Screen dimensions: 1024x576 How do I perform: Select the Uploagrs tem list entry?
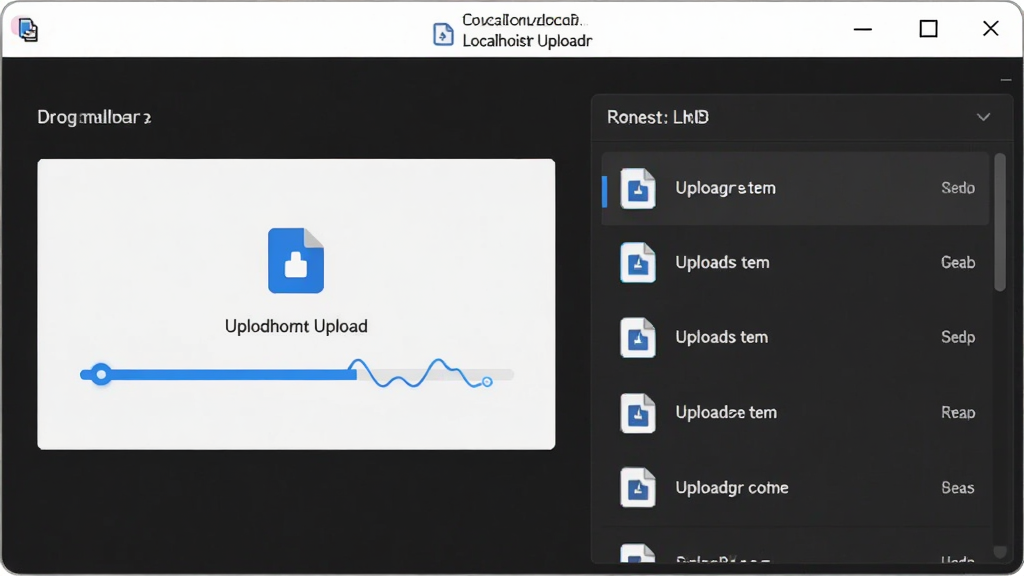point(795,189)
